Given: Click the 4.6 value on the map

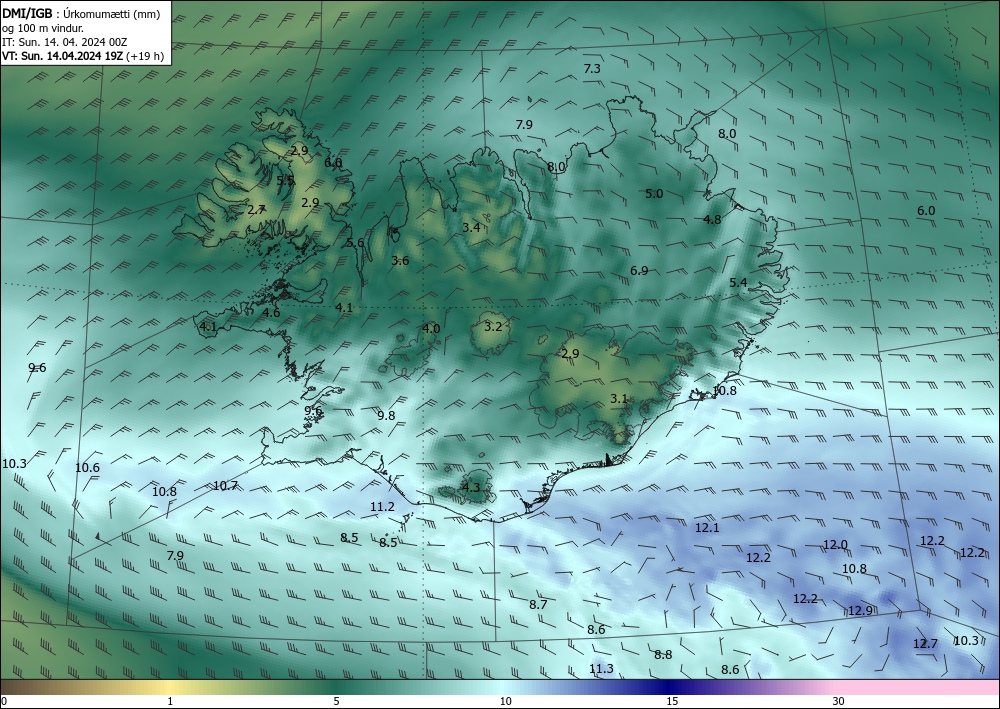Looking at the screenshot, I should (271, 312).
